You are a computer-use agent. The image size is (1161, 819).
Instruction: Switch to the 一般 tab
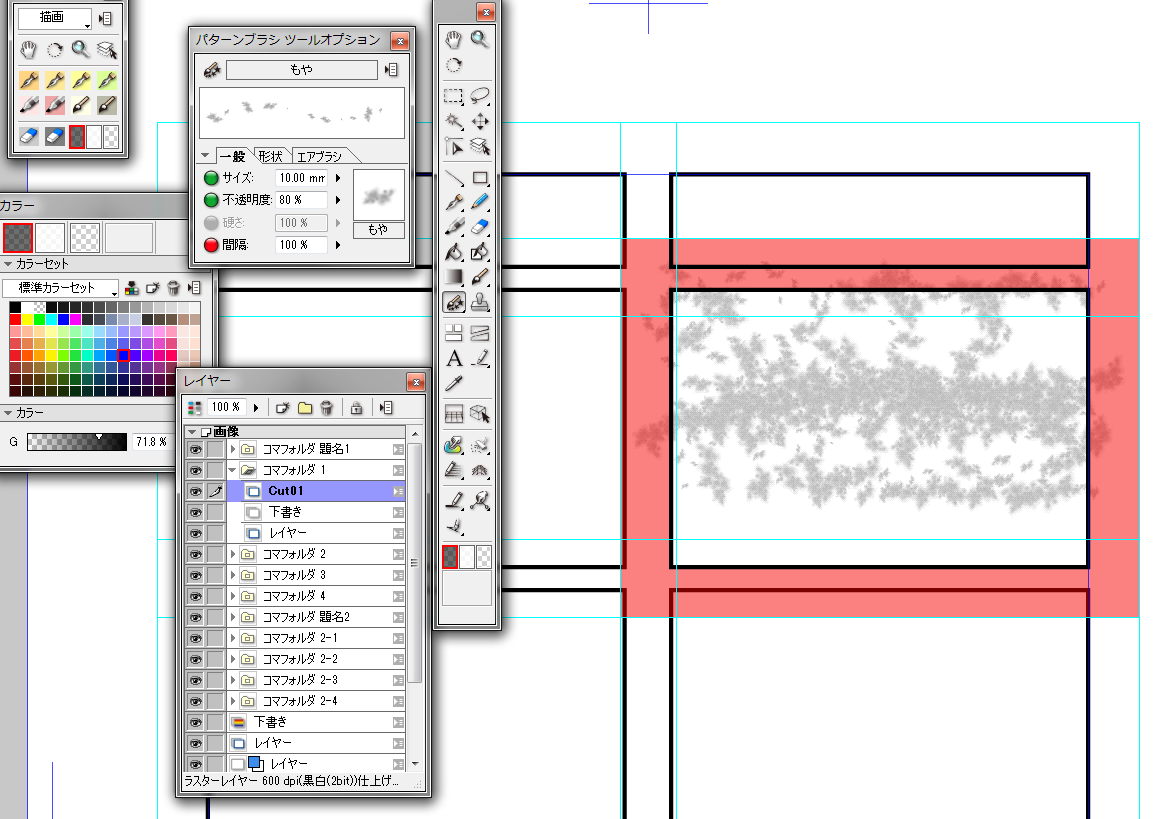pyautogui.click(x=234, y=156)
